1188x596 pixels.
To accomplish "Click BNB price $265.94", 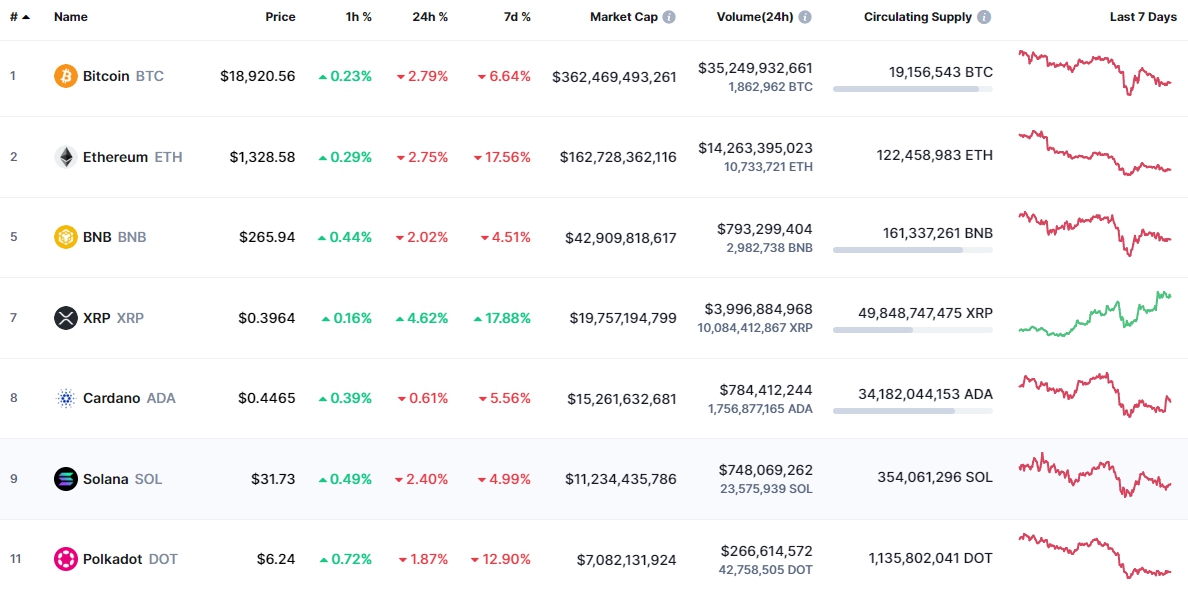I will 267,237.
